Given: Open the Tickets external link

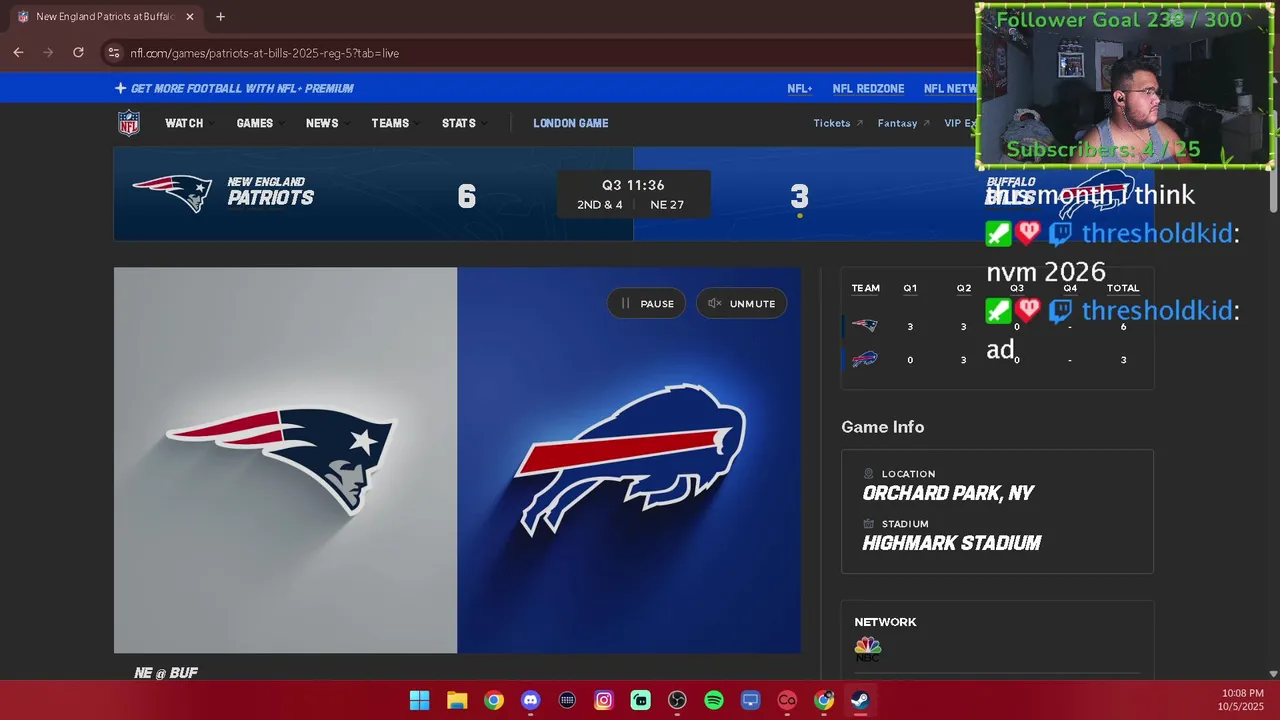Looking at the screenshot, I should tap(838, 123).
